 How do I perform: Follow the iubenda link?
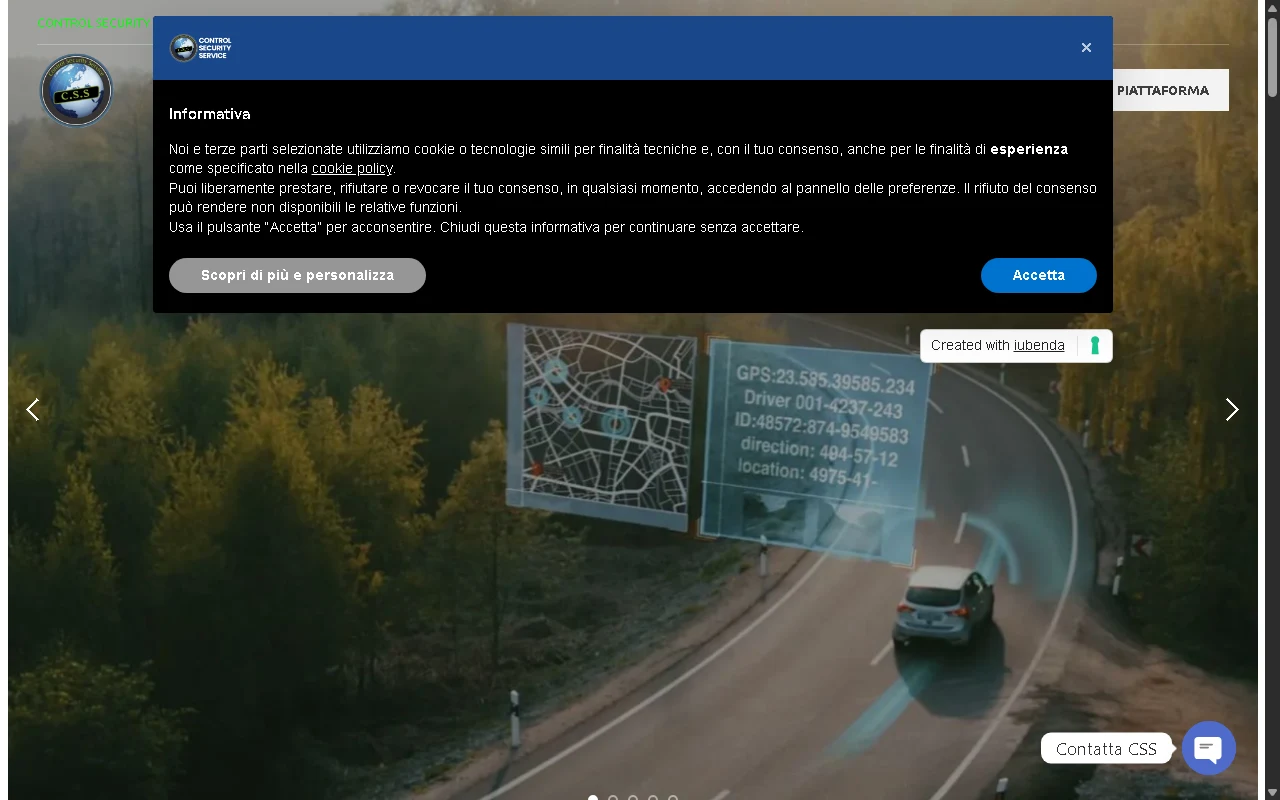point(1039,345)
